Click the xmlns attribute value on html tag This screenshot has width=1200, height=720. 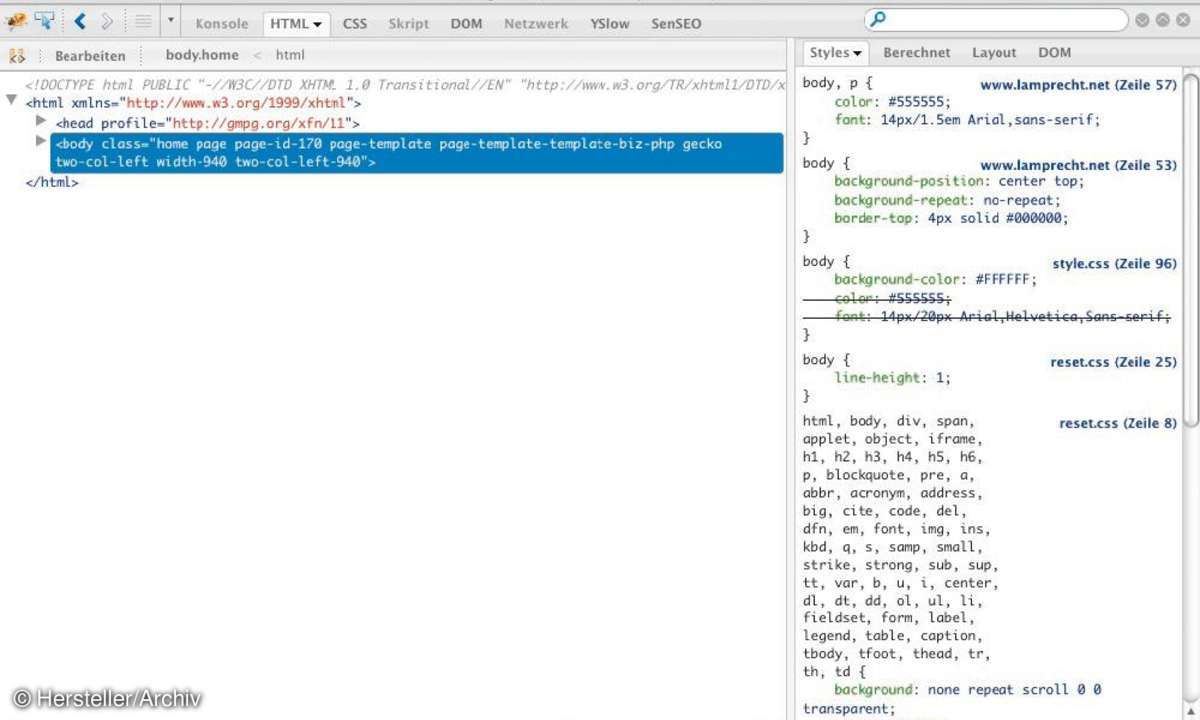click(237, 103)
